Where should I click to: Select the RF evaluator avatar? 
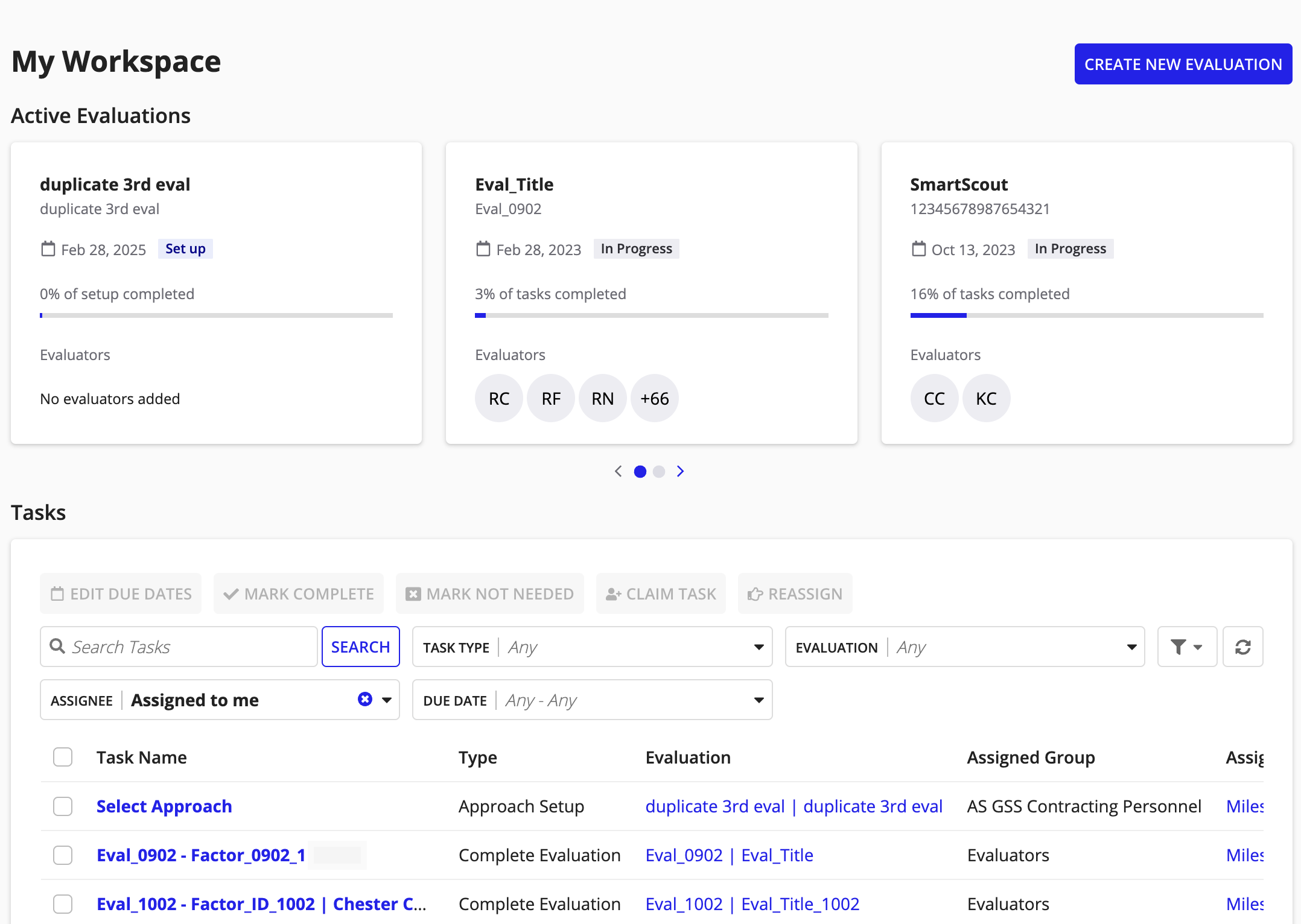[551, 398]
